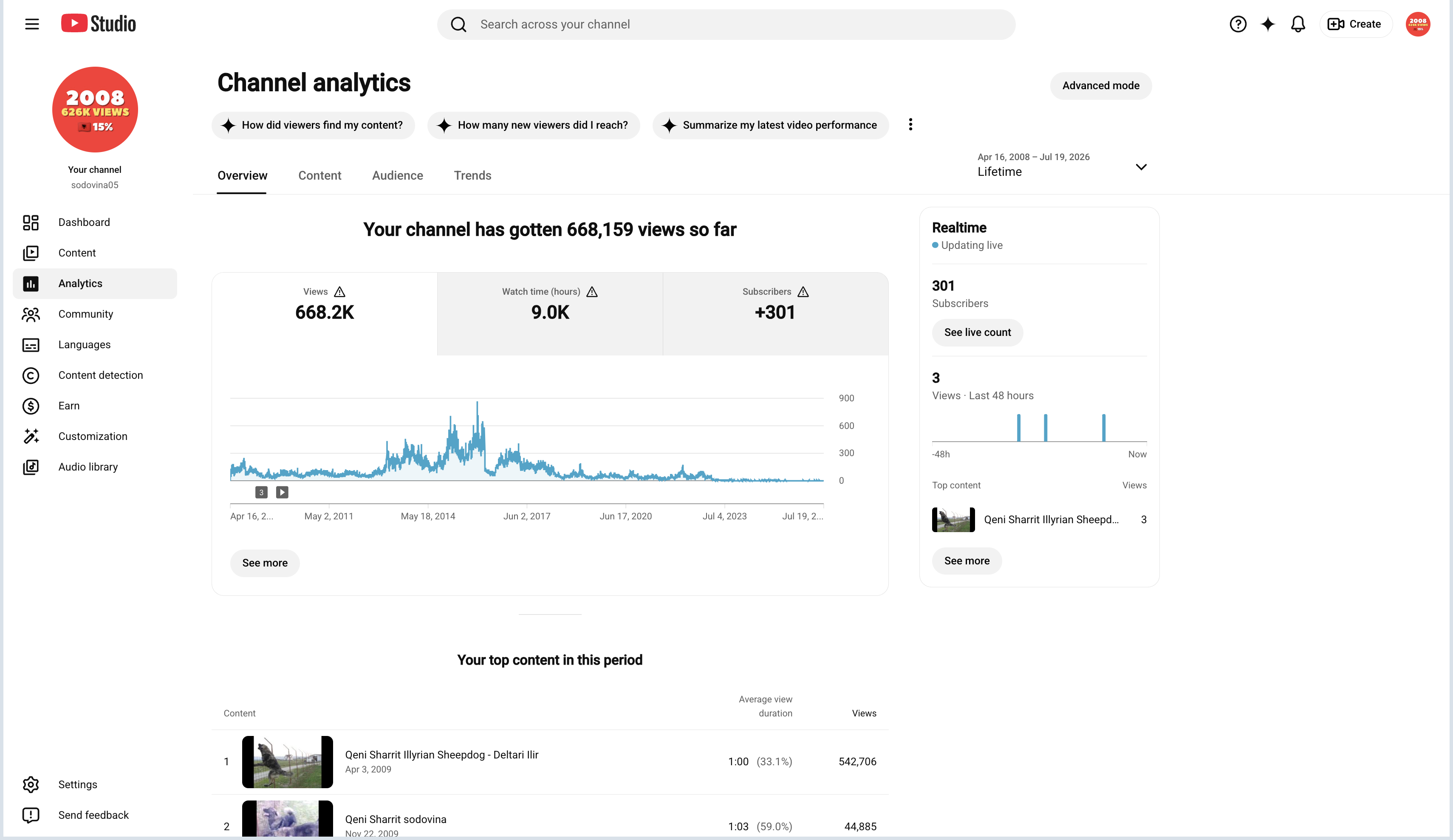The width and height of the screenshot is (1453, 840).
Task: Open three-dot menu beside suggestion chips
Action: 910,124
